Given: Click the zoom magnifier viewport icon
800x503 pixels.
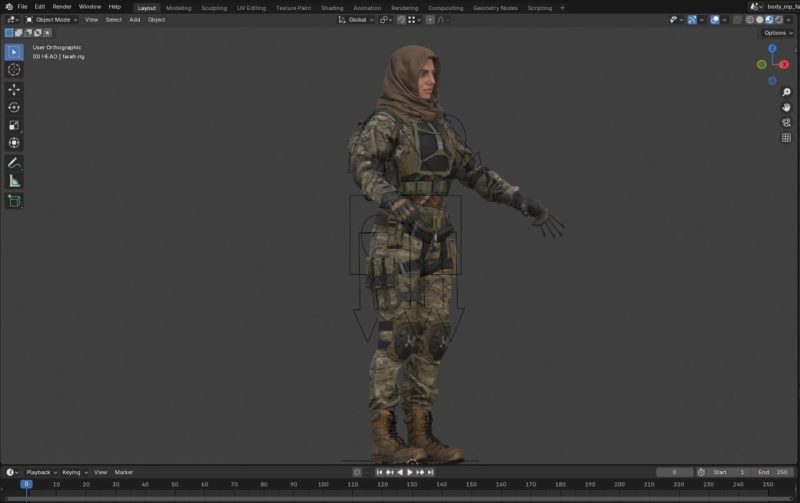Looking at the screenshot, I should (786, 93).
